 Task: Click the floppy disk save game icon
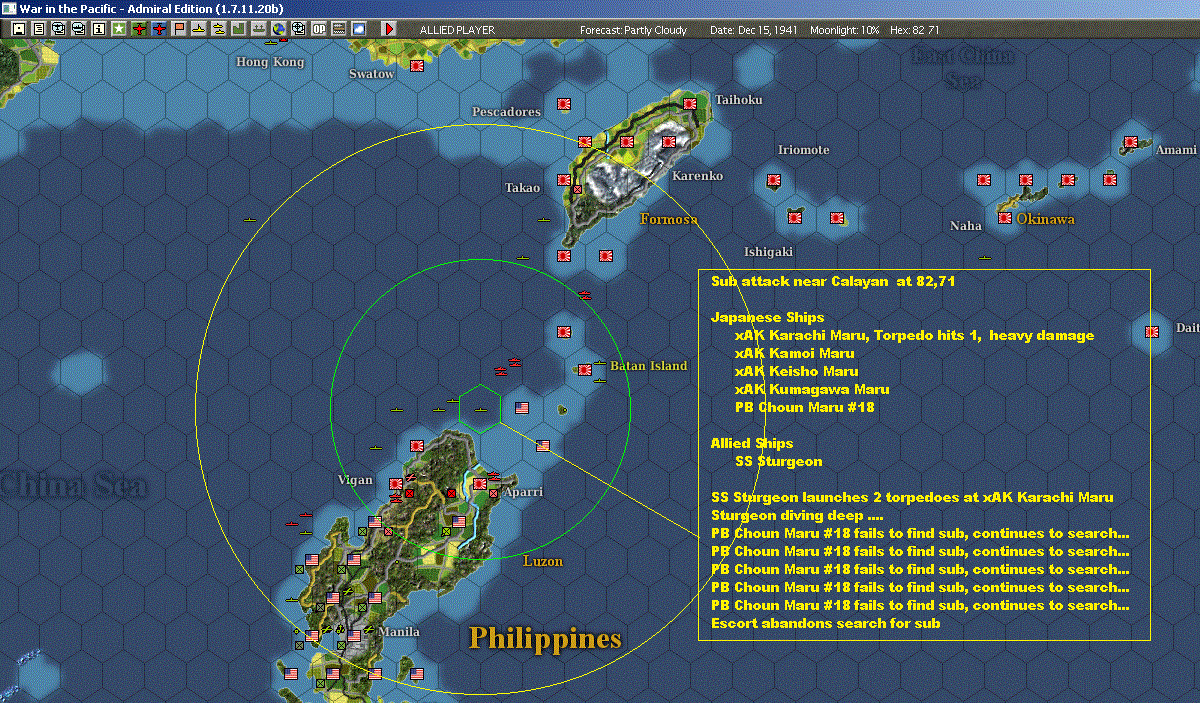tap(18, 29)
